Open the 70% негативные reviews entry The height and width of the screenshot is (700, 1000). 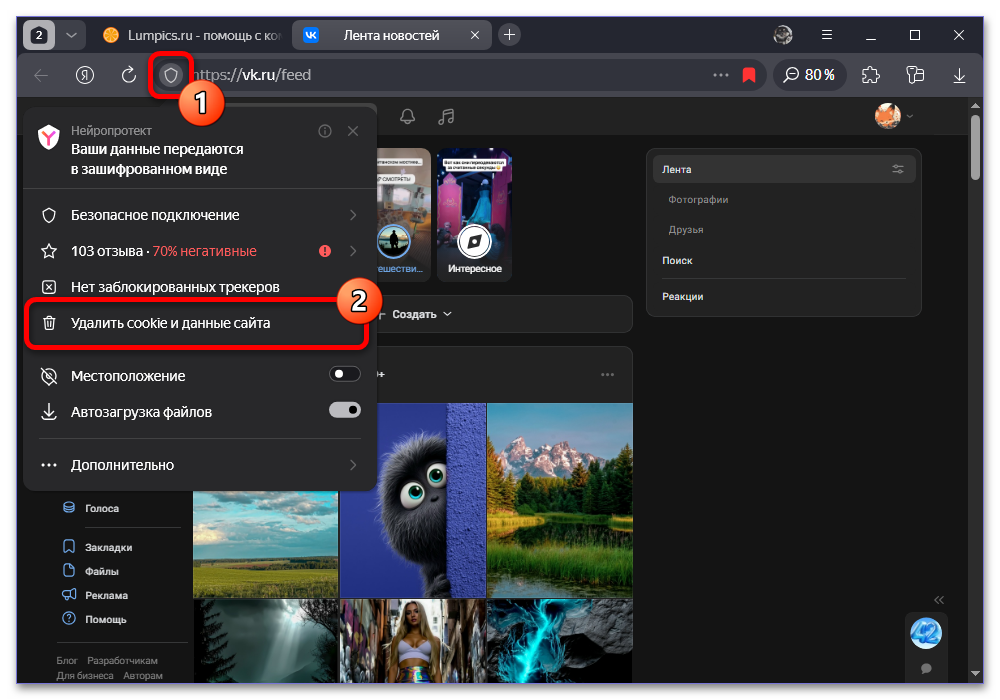click(x=204, y=251)
